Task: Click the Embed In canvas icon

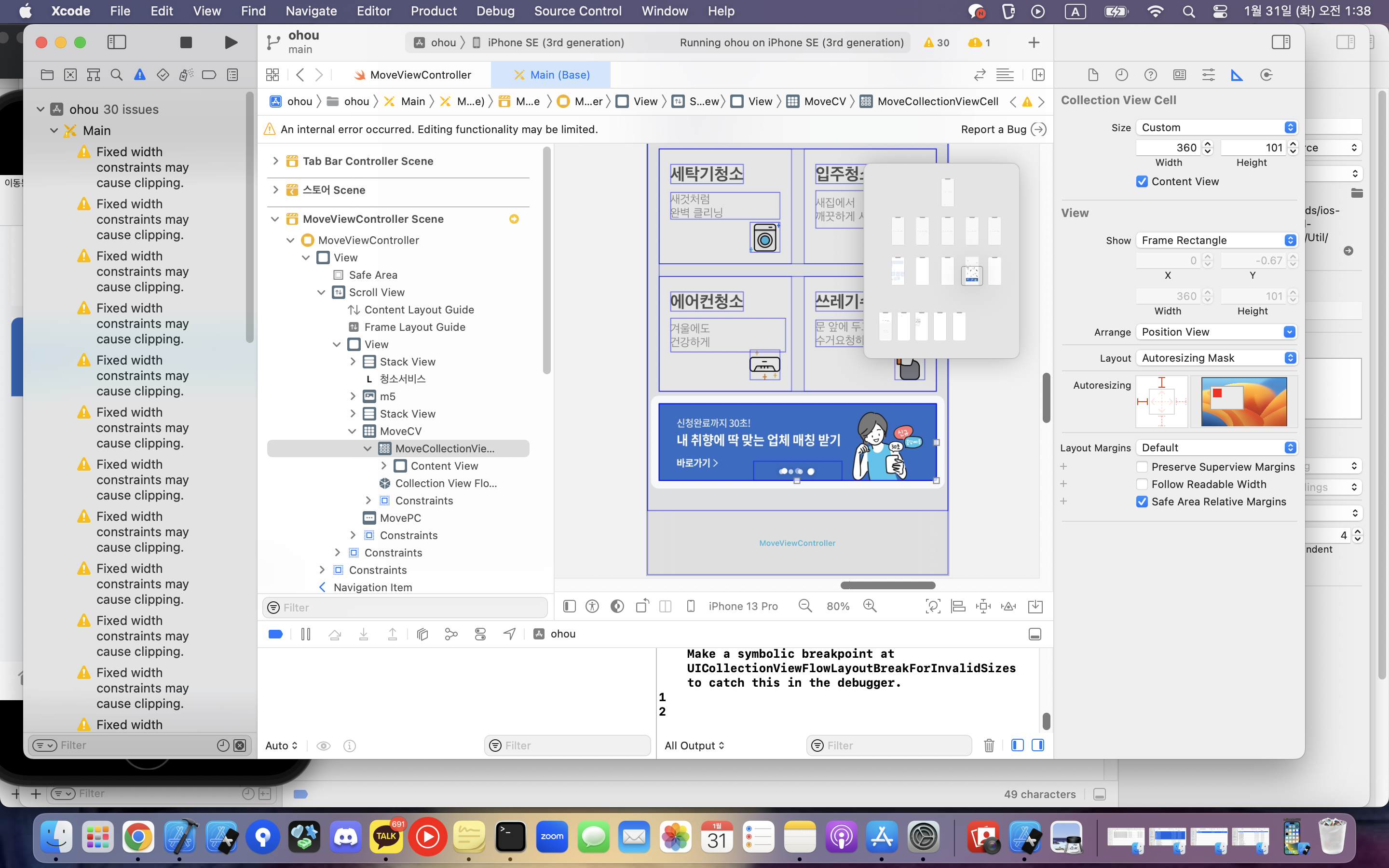Action: [x=1035, y=606]
